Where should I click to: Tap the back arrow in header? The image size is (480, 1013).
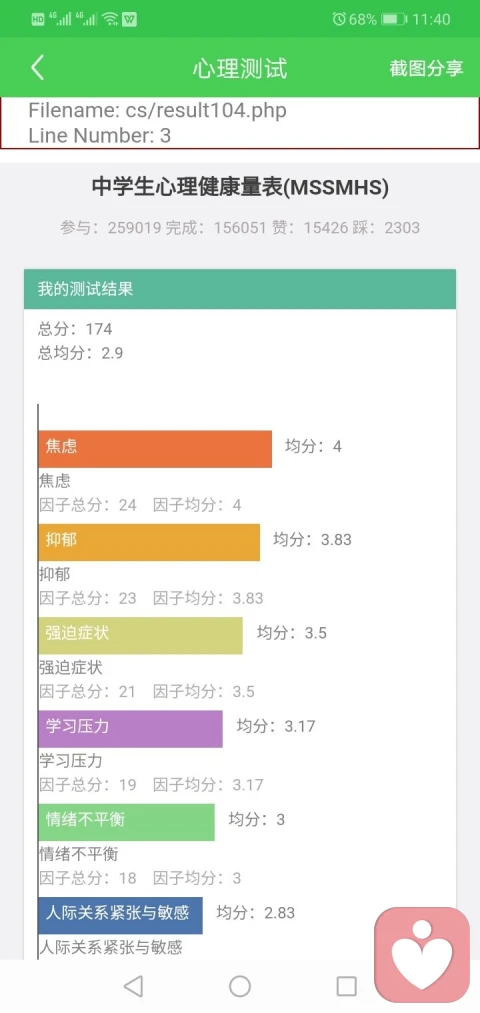(x=37, y=68)
